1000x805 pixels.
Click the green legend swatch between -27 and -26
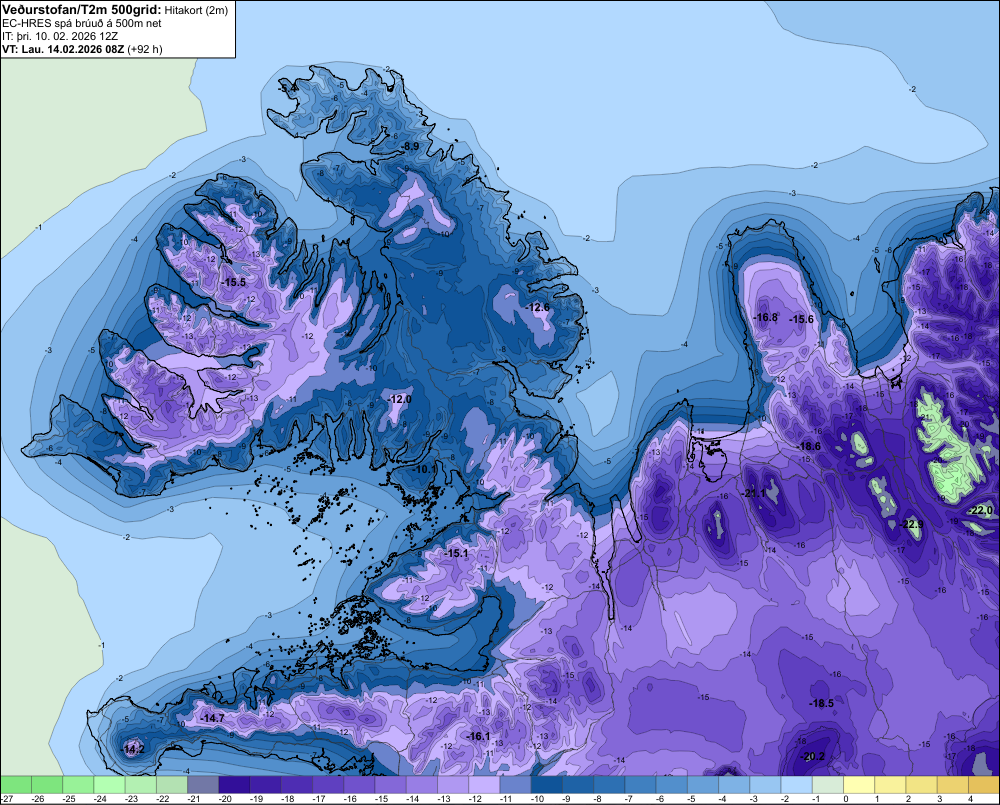click(x=16, y=784)
